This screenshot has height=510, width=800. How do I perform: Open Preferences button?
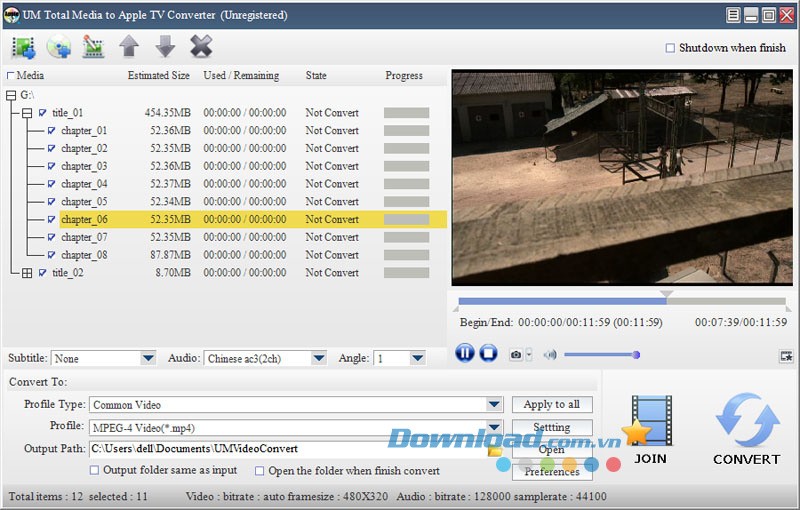(x=552, y=472)
